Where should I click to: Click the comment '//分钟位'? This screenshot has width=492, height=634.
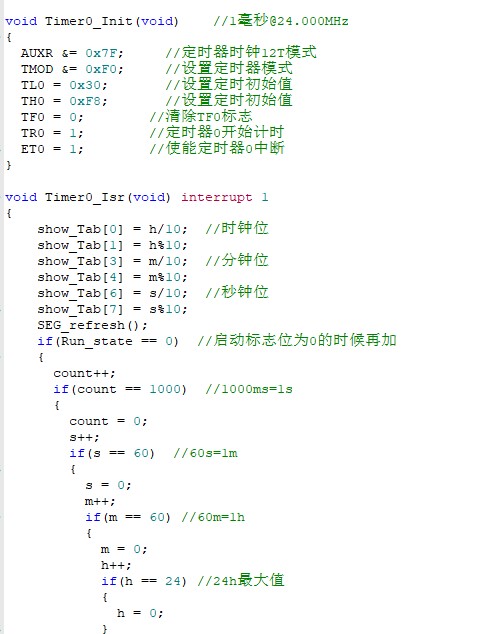pyautogui.click(x=237, y=260)
